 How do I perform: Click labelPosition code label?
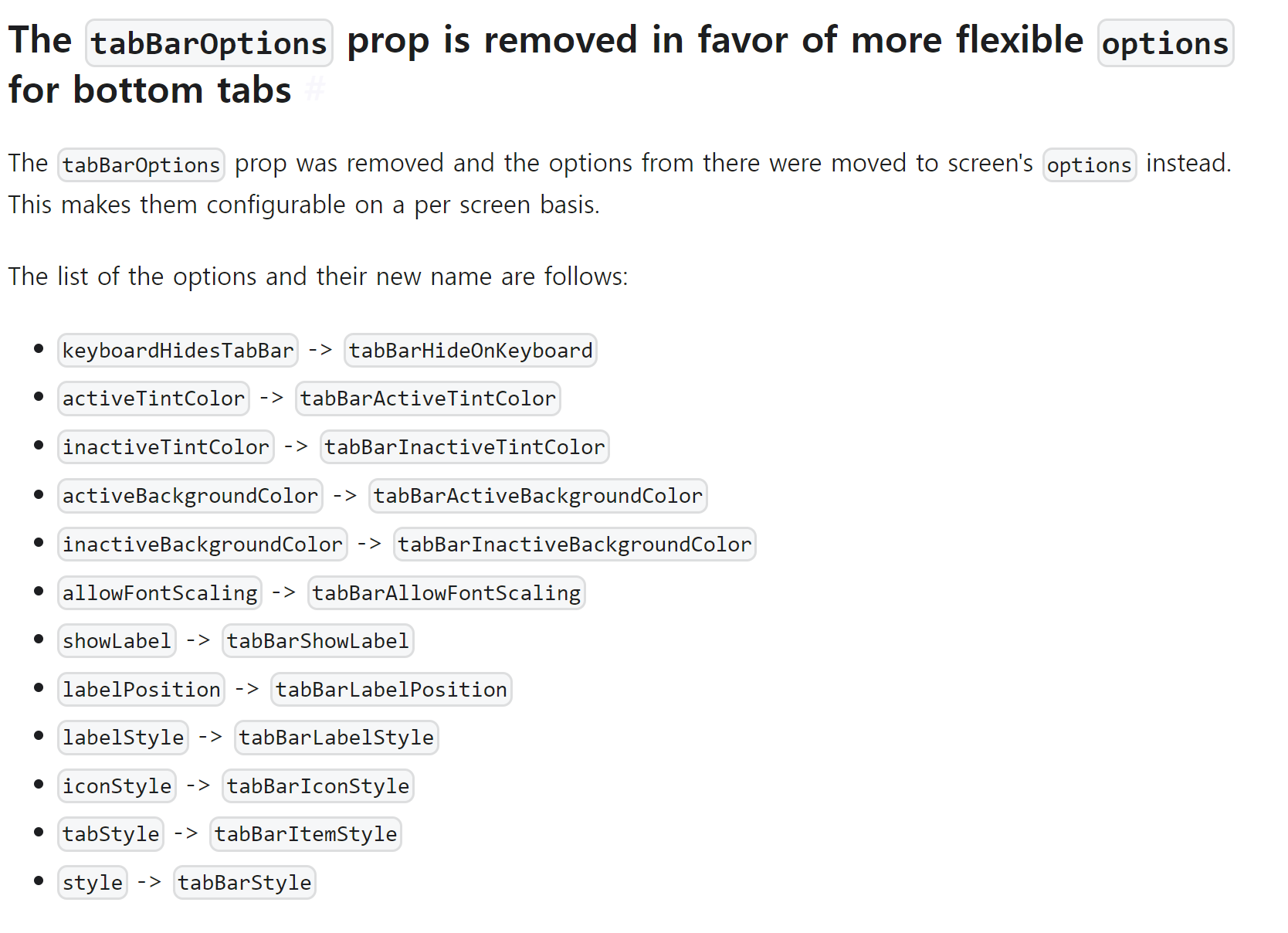point(141,690)
